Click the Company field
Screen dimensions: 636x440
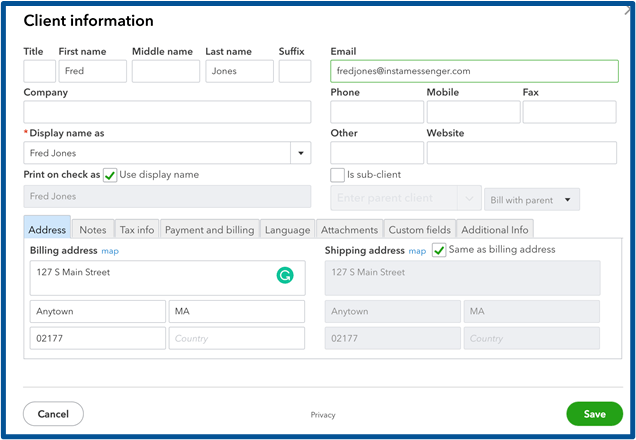pos(167,112)
